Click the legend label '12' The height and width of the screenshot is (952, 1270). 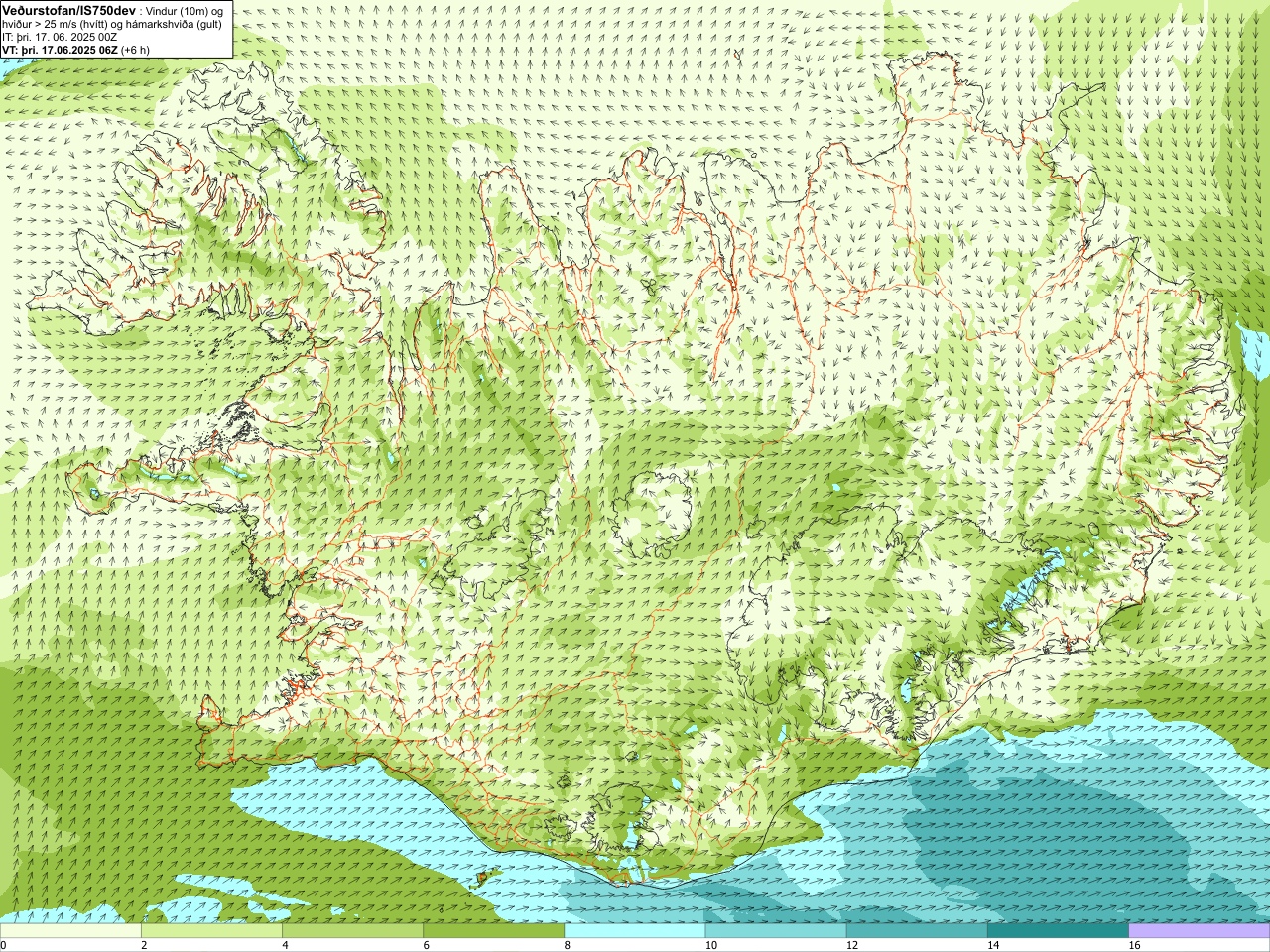851,945
